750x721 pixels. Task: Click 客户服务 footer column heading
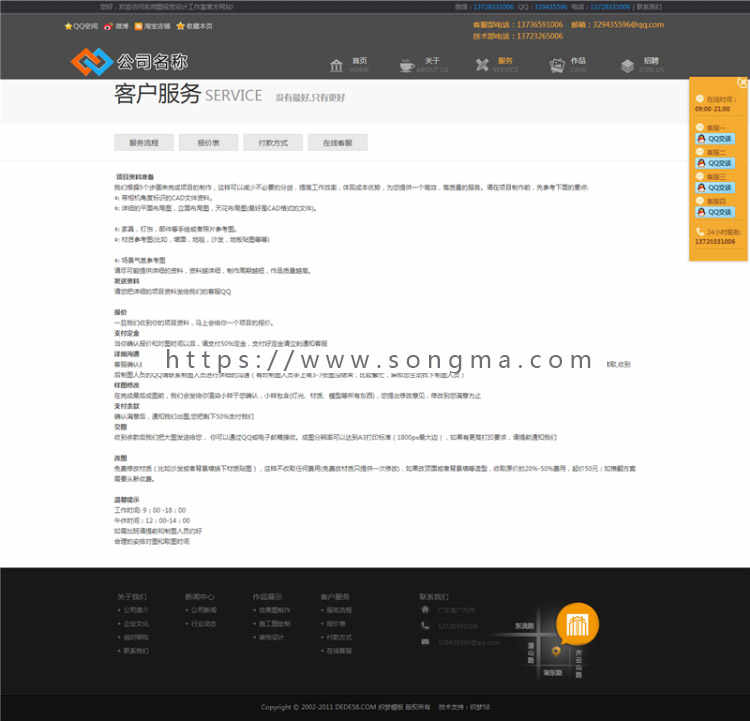click(335, 597)
